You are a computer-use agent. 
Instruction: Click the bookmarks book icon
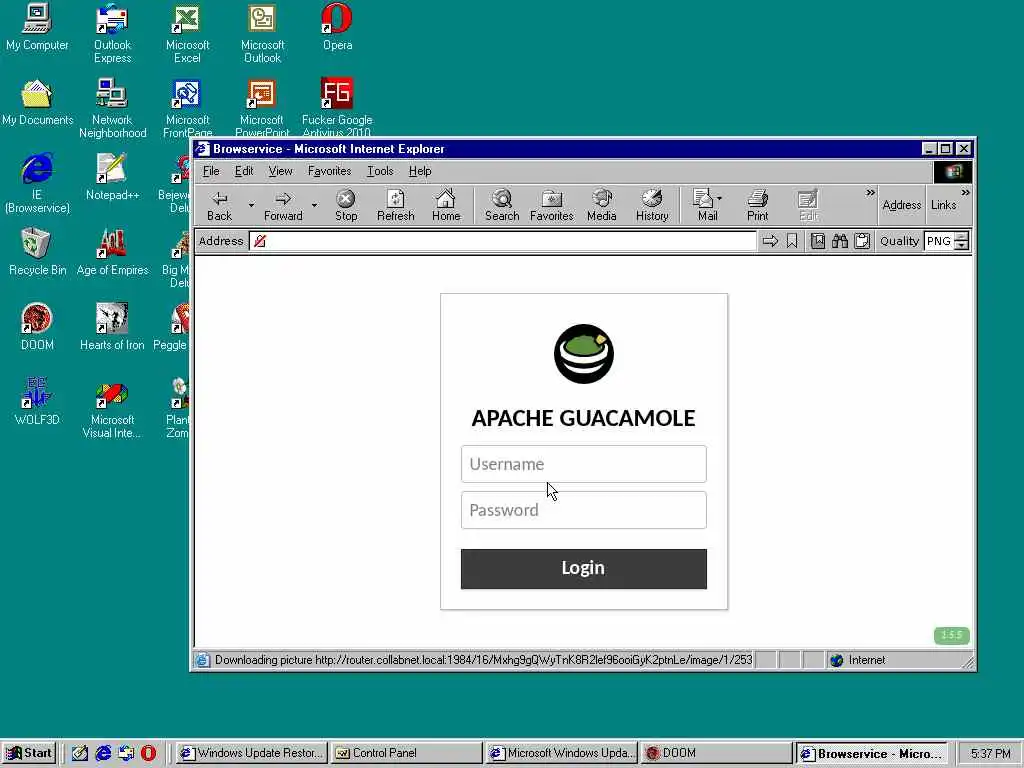[818, 241]
